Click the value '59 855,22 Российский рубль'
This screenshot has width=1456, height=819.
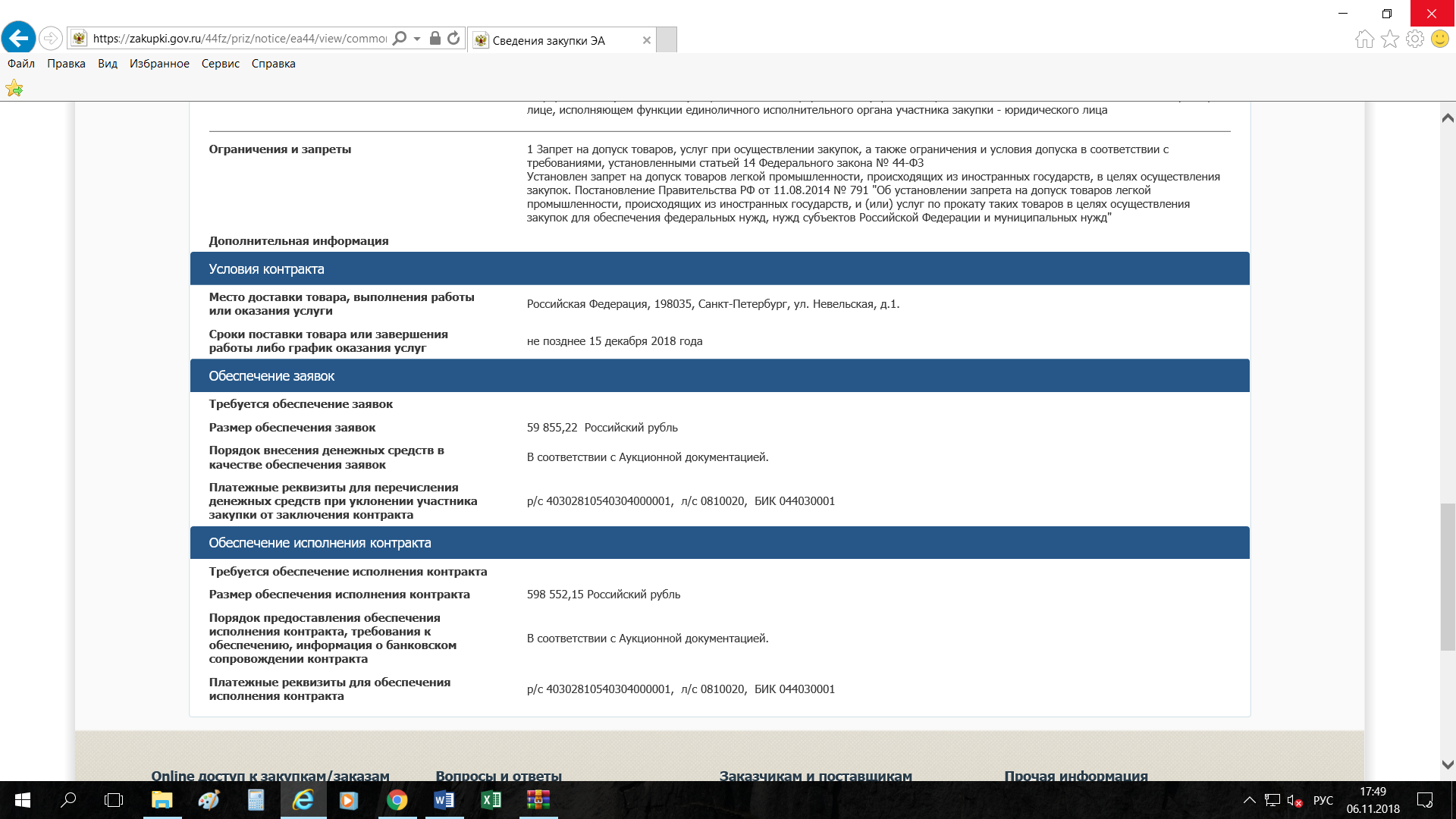602,428
